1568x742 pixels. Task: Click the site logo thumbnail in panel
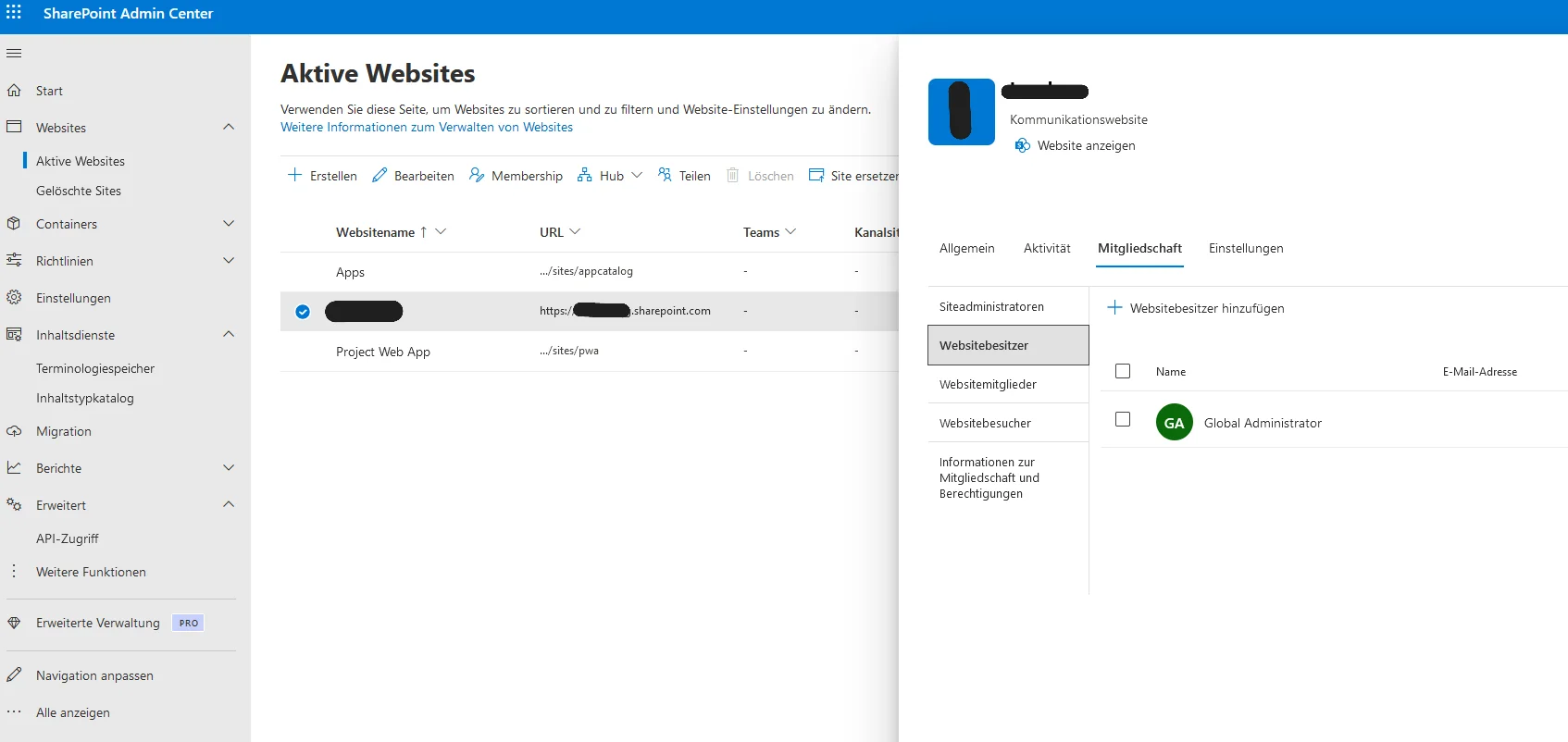click(962, 112)
